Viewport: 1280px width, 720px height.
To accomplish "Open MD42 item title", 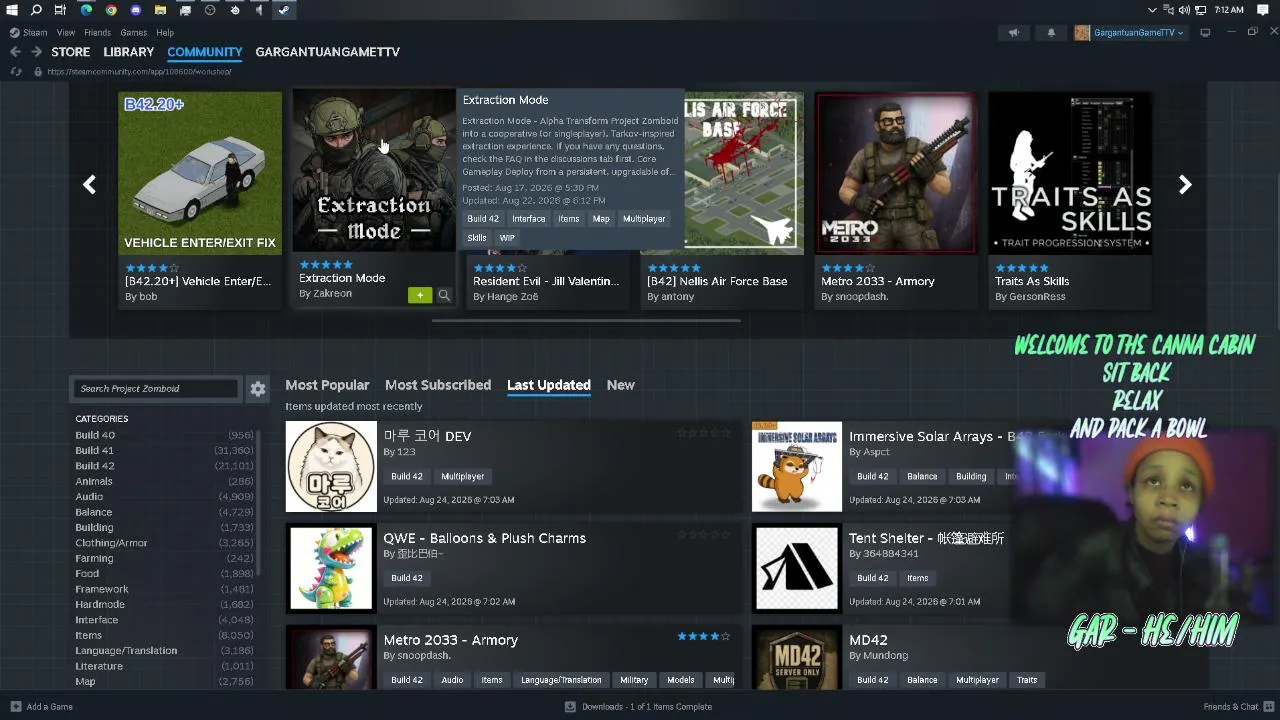I will [x=868, y=640].
